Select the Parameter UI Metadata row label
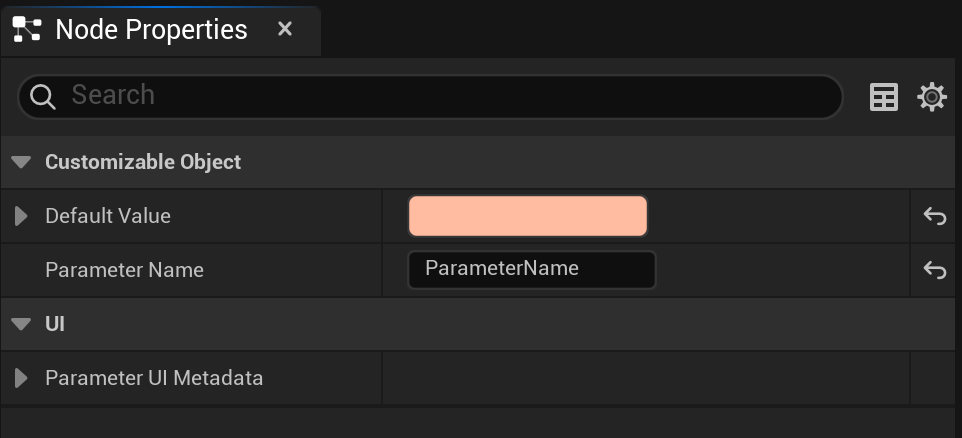The width and height of the screenshot is (962, 438). [154, 378]
